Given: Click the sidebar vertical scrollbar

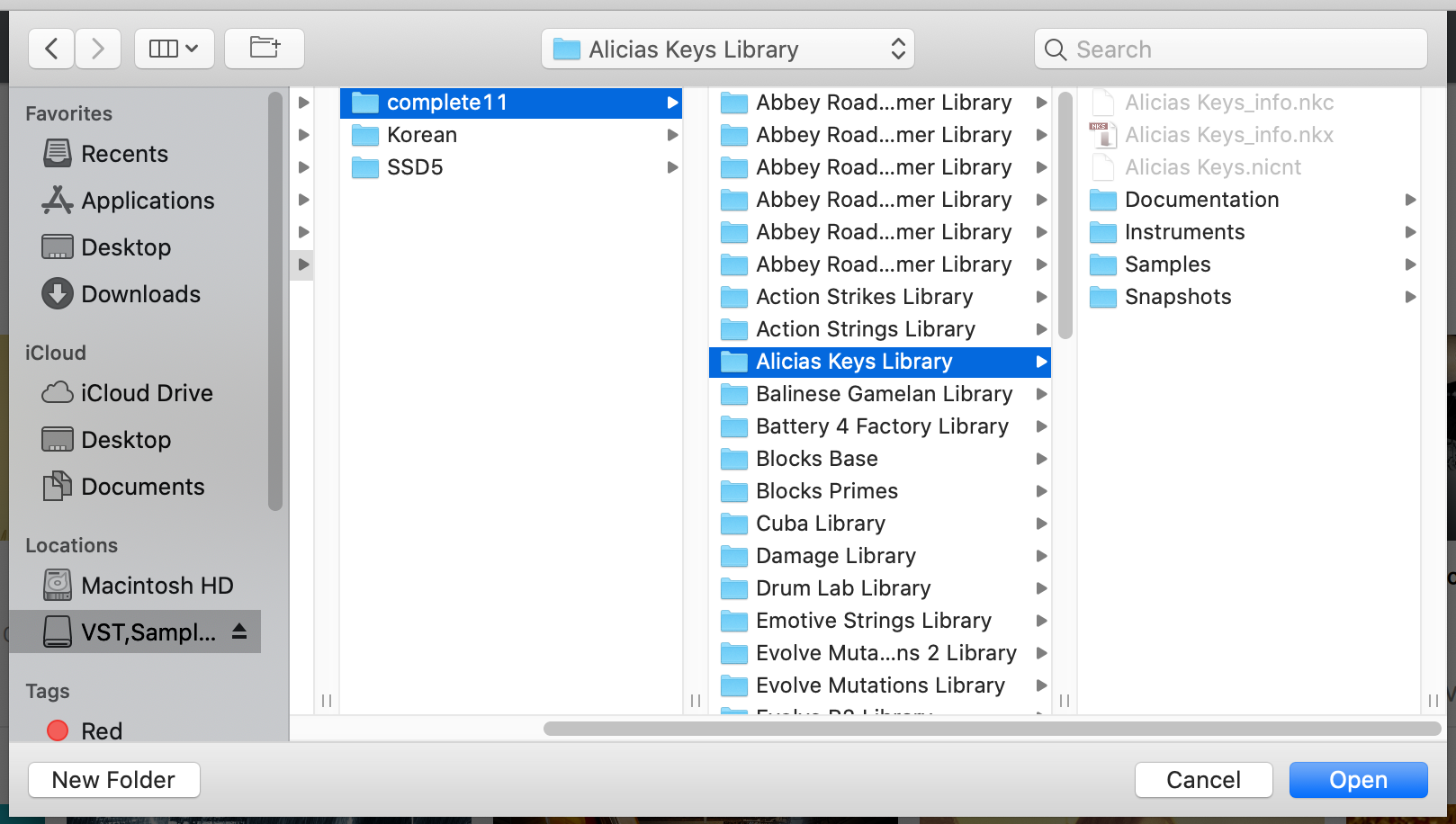Looking at the screenshot, I should 275,300.
